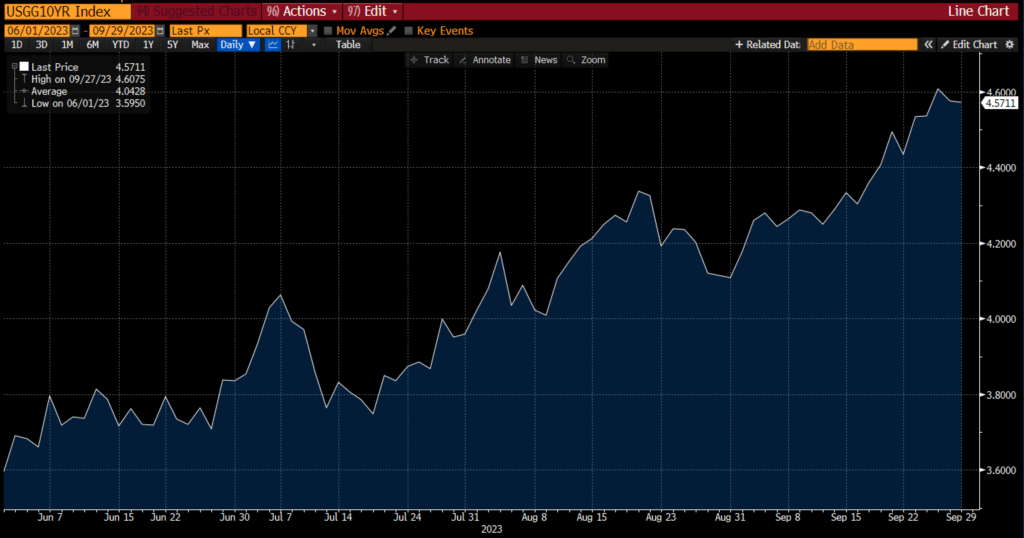Open the Daily periodicity dropdown
Viewport: 1024px width, 538px height.
tap(239, 45)
